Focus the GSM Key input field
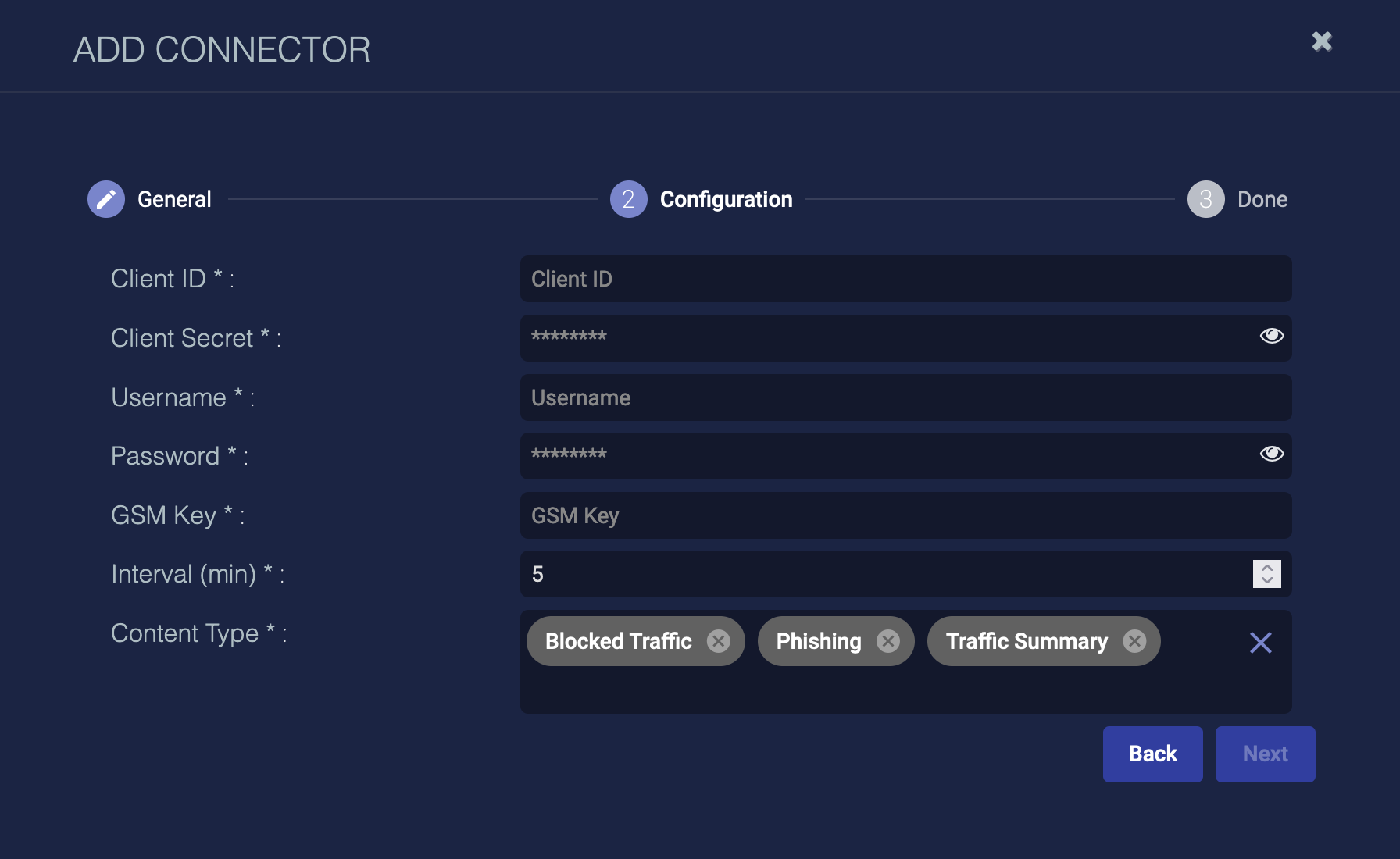 click(x=905, y=515)
